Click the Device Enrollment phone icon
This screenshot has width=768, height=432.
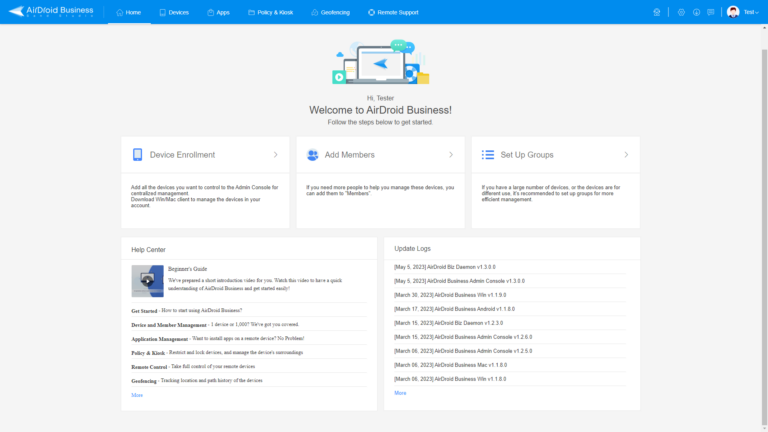point(138,155)
